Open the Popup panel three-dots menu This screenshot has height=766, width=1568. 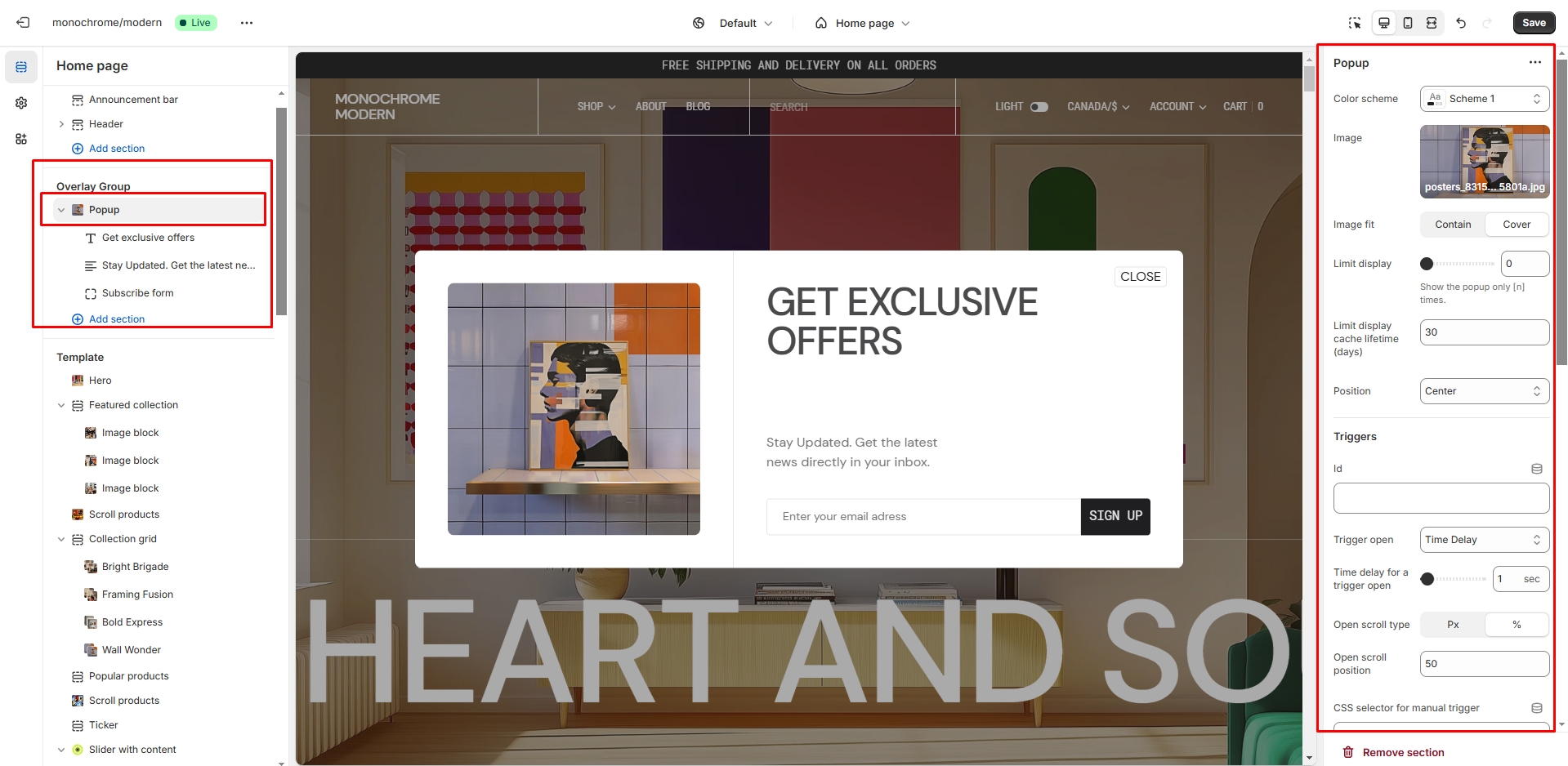tap(1535, 62)
